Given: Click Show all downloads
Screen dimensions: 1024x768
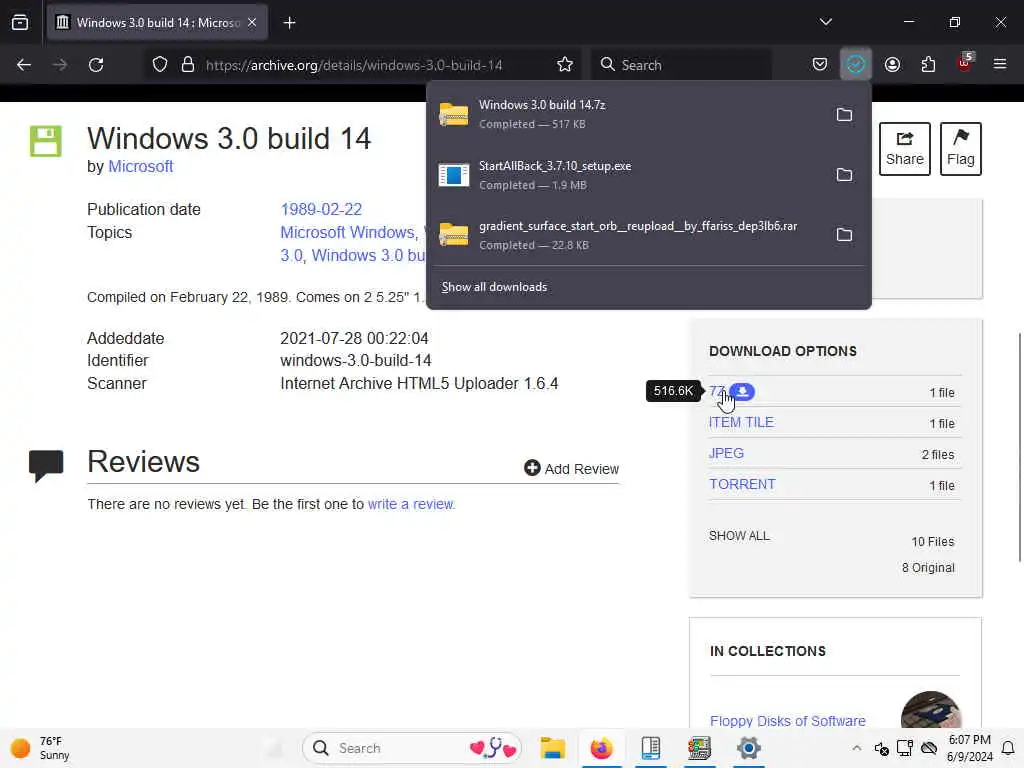Looking at the screenshot, I should (494, 287).
